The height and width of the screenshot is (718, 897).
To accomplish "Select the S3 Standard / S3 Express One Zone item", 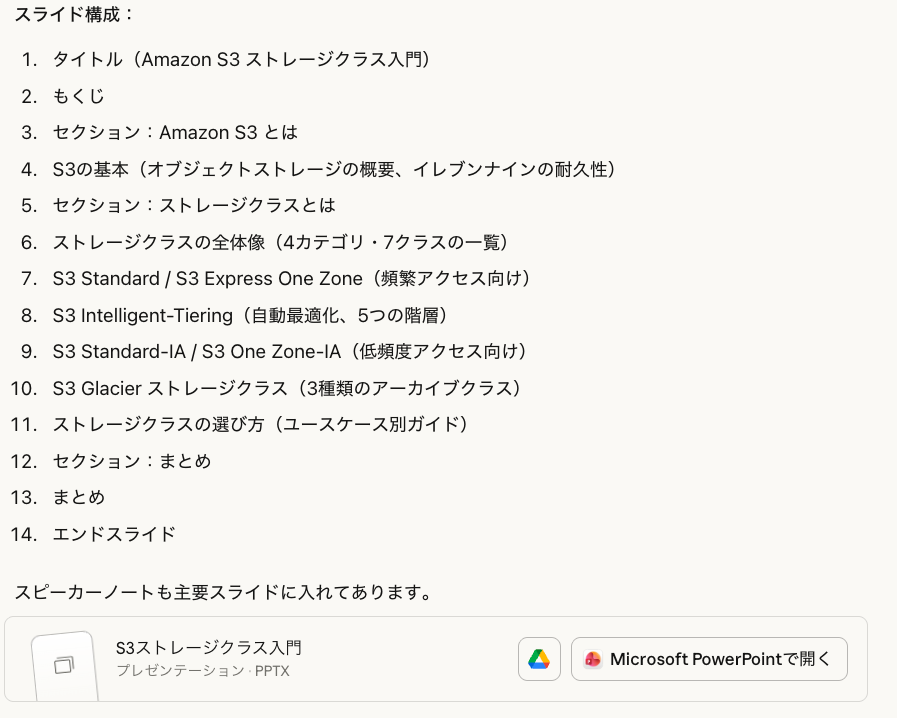I will tap(291, 278).
